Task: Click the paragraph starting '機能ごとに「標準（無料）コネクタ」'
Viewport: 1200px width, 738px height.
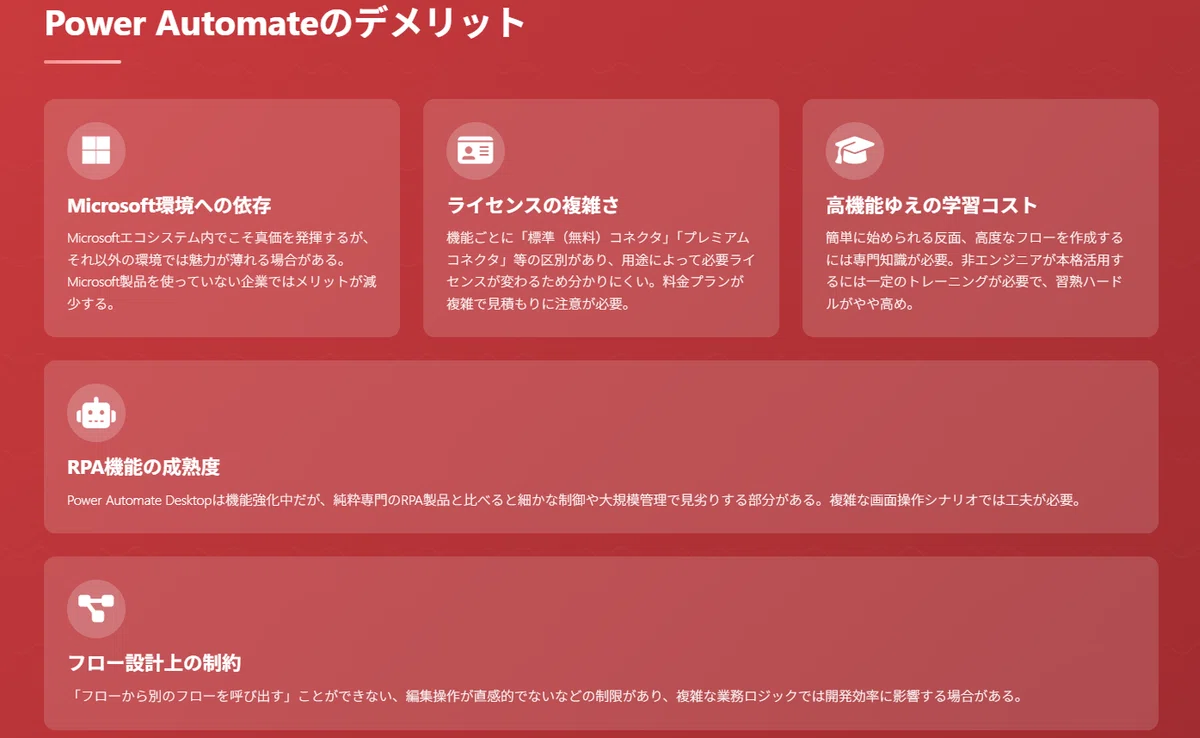Action: (x=601, y=270)
